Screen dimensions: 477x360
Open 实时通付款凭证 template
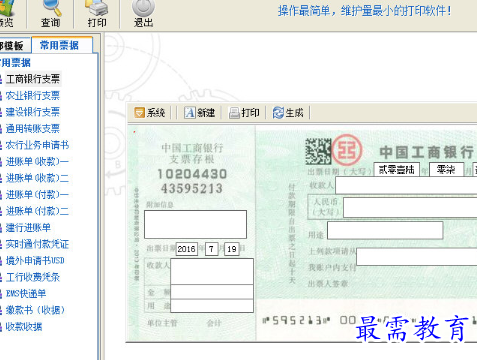click(37, 244)
